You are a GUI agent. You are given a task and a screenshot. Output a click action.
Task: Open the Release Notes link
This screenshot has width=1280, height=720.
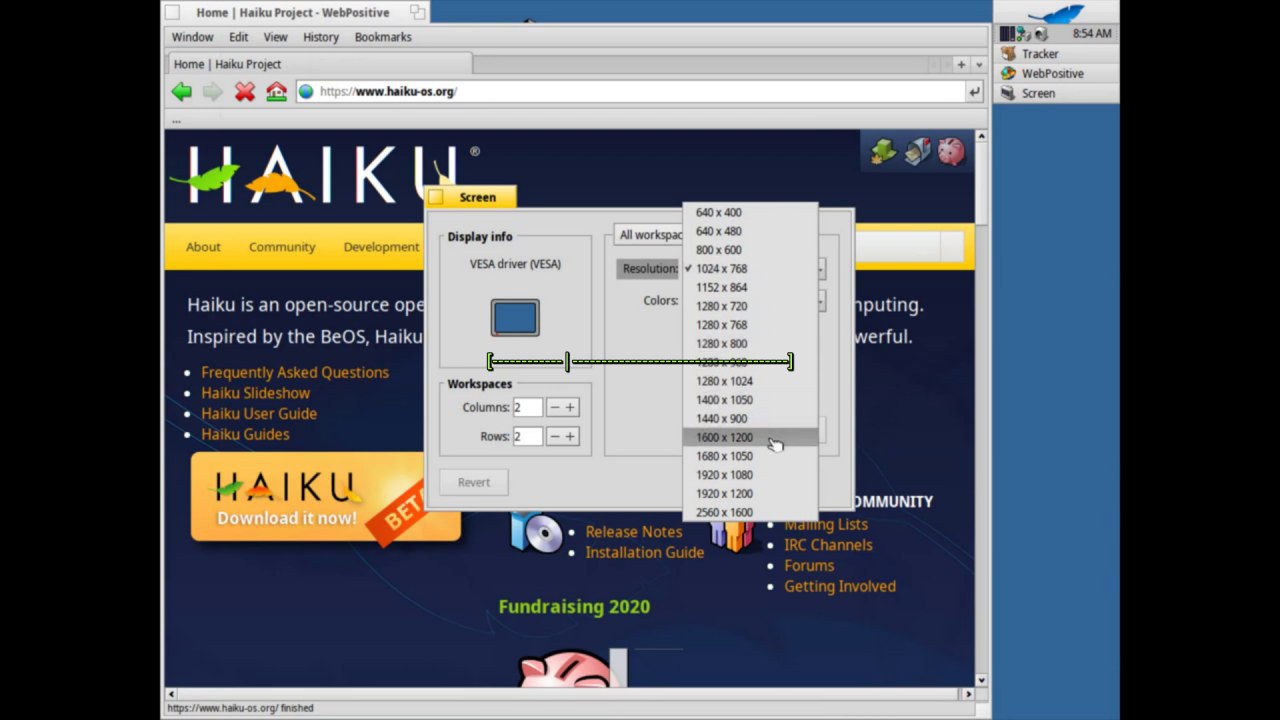click(634, 532)
